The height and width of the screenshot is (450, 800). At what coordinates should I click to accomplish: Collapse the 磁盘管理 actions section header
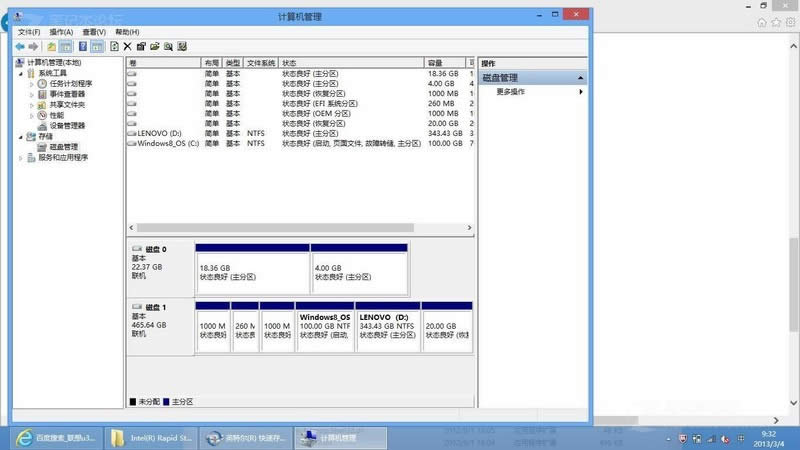coord(580,77)
